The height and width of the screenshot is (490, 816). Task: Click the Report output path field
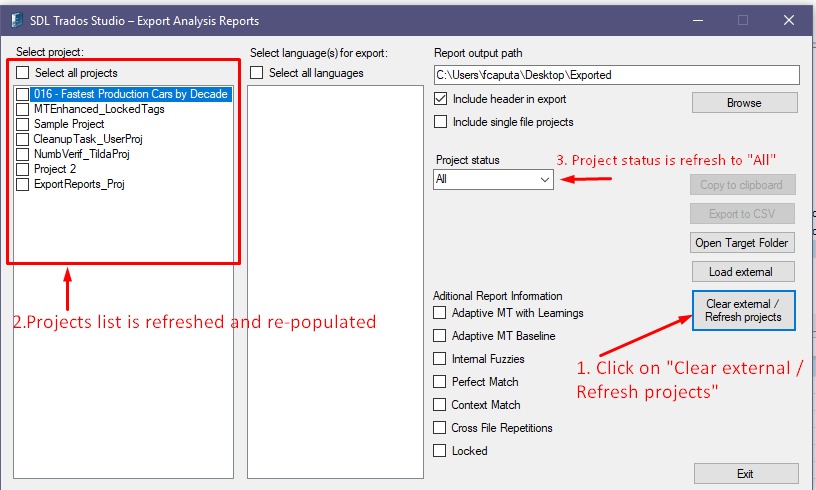[x=617, y=75]
